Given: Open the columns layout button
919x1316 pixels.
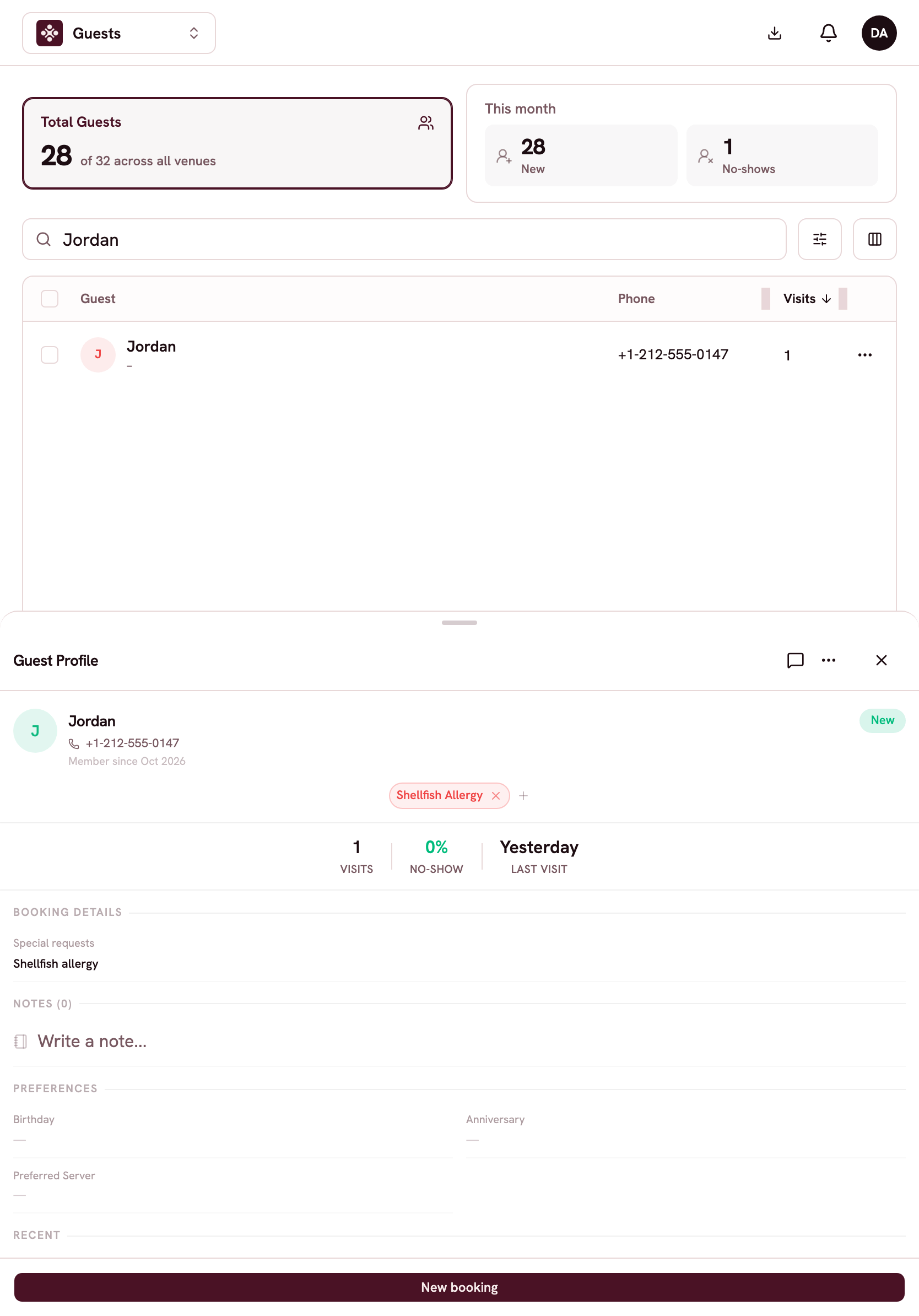Looking at the screenshot, I should click(874, 239).
